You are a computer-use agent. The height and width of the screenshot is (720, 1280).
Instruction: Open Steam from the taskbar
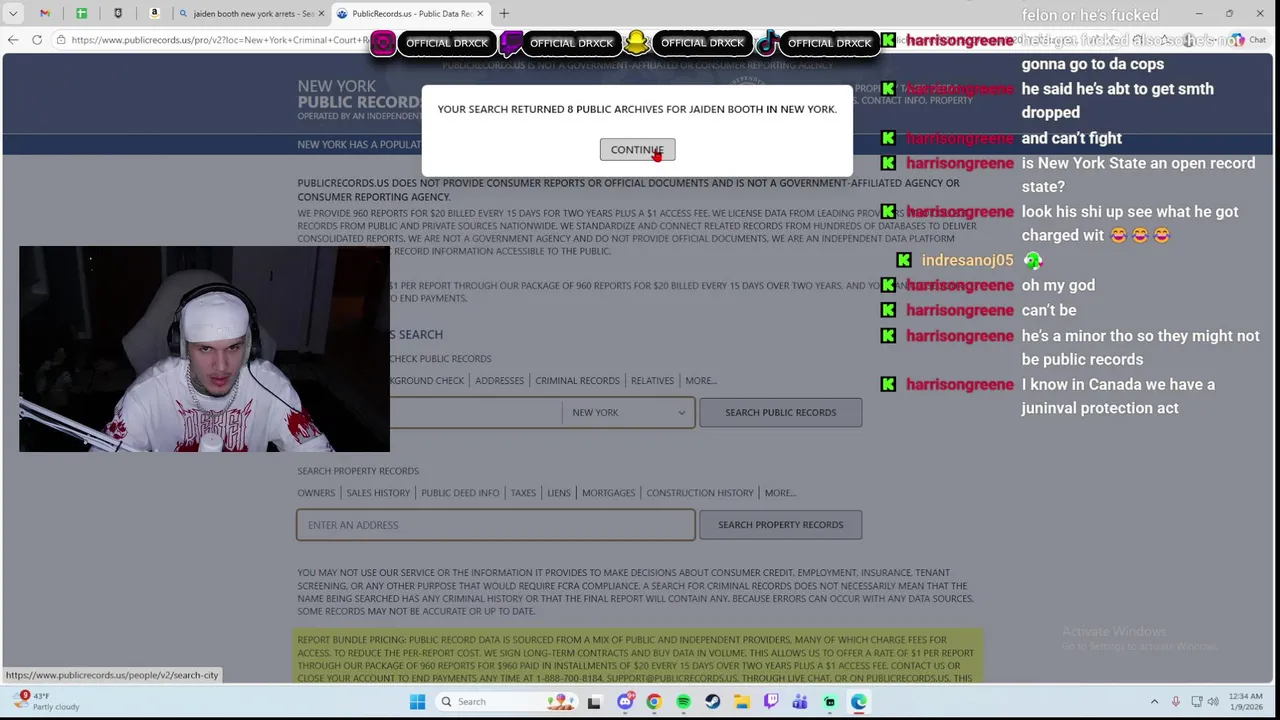coord(712,701)
